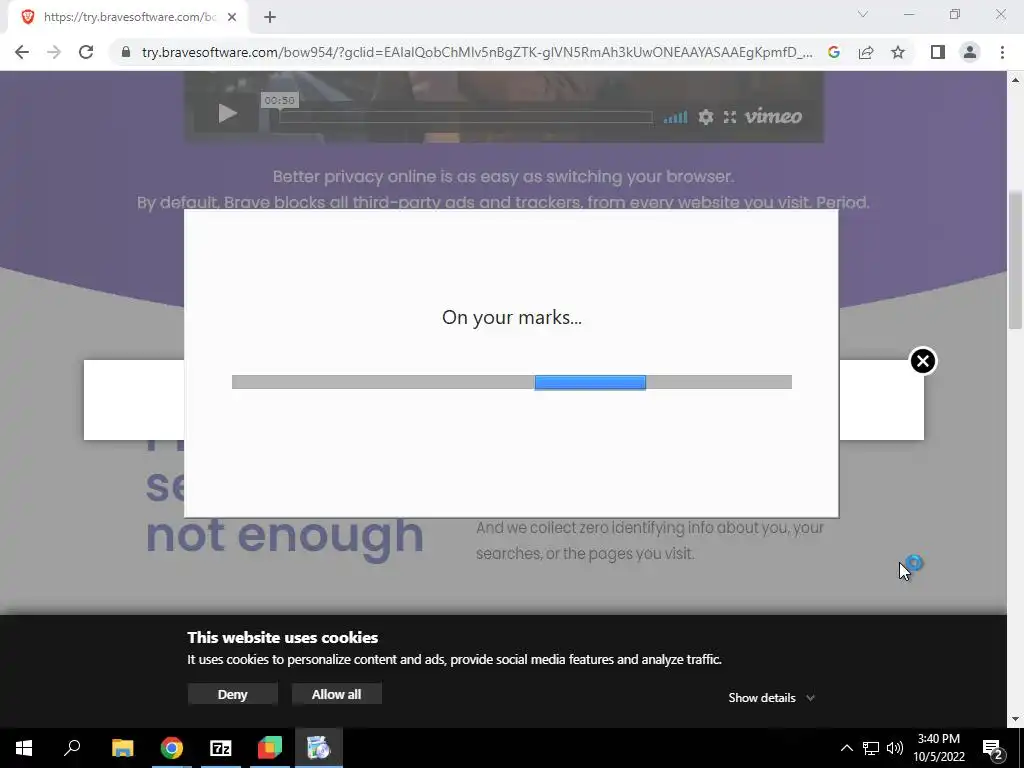This screenshot has height=768, width=1024.
Task: Close the popup with the black X
Action: tap(923, 360)
